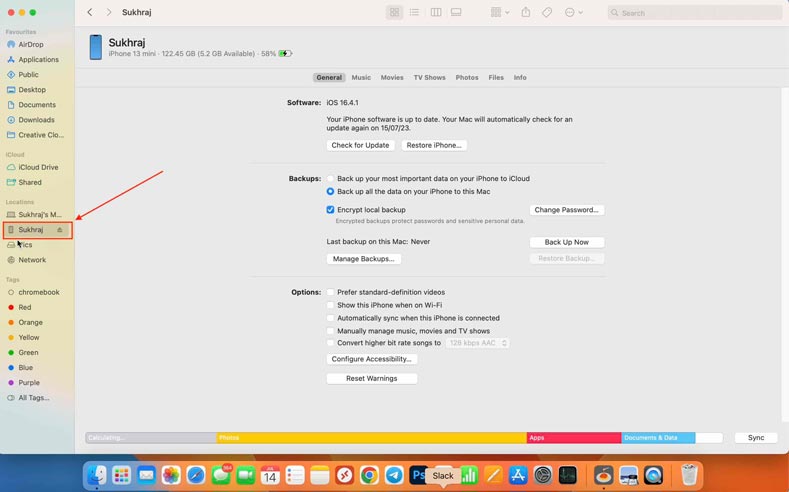The width and height of the screenshot is (789, 492).
Task: Open Numbers from the Dock
Action: pyautogui.click(x=469, y=475)
